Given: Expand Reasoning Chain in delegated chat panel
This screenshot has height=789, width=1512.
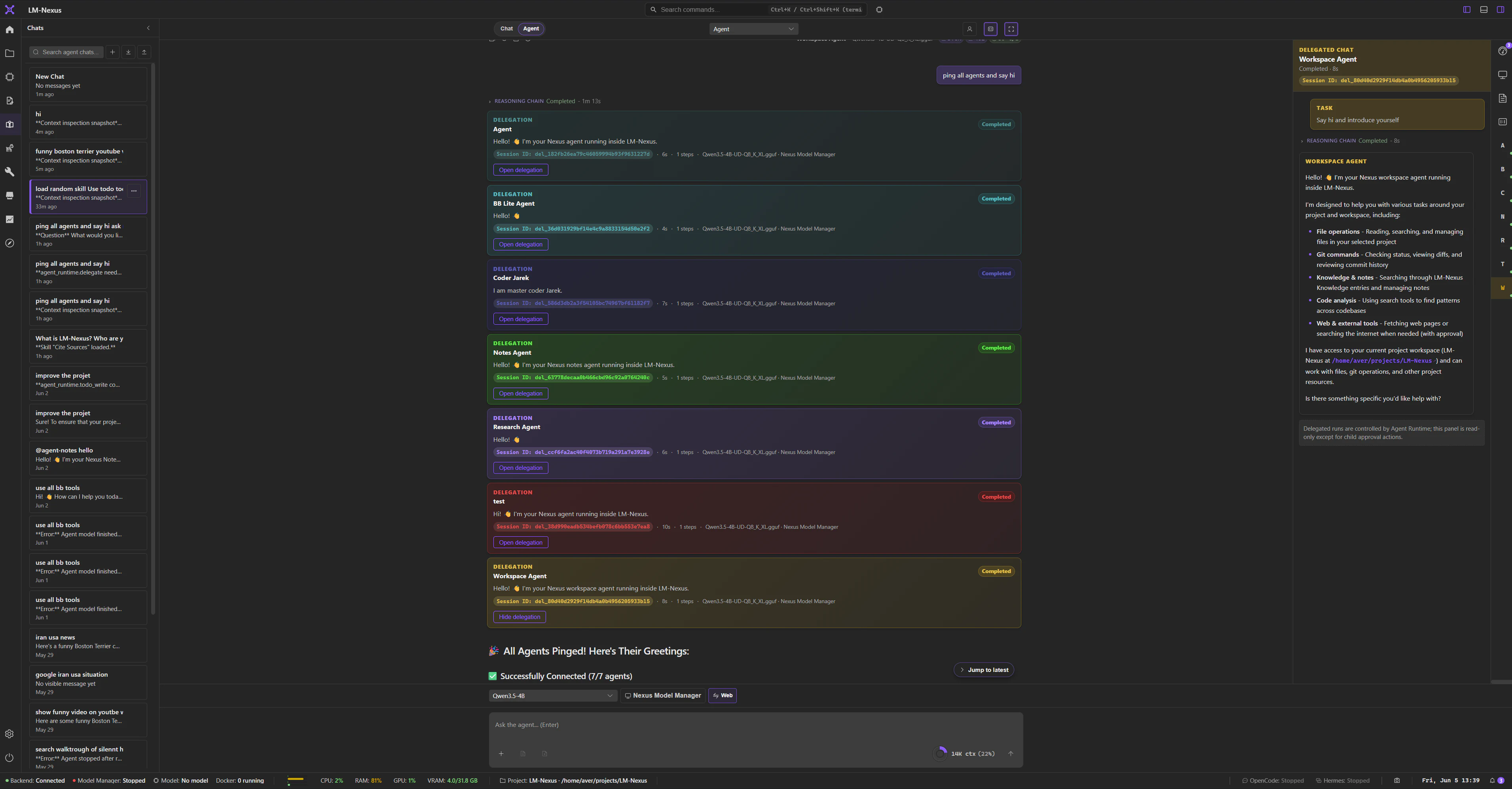Looking at the screenshot, I should [1349, 141].
